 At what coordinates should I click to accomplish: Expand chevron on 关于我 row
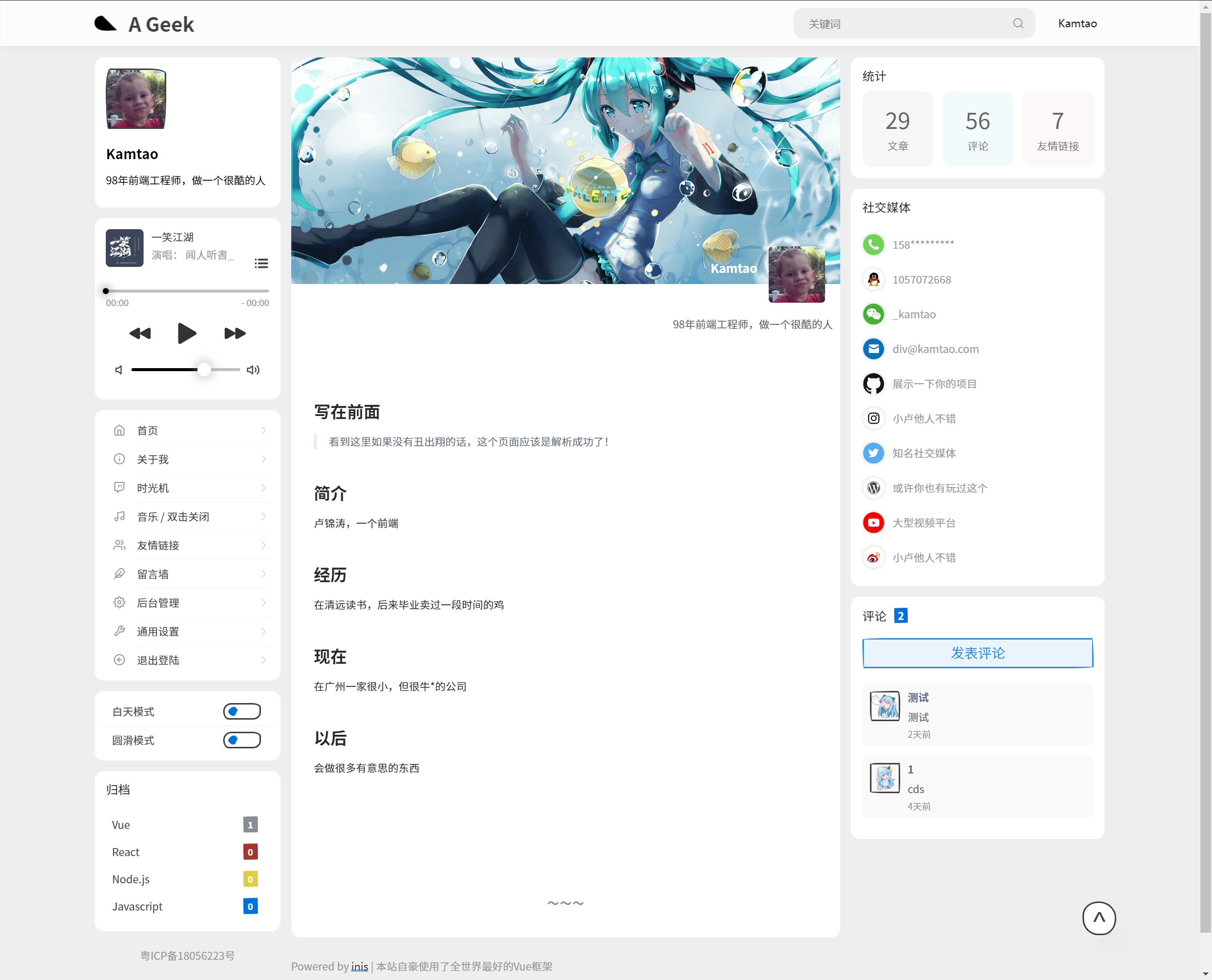pos(263,459)
